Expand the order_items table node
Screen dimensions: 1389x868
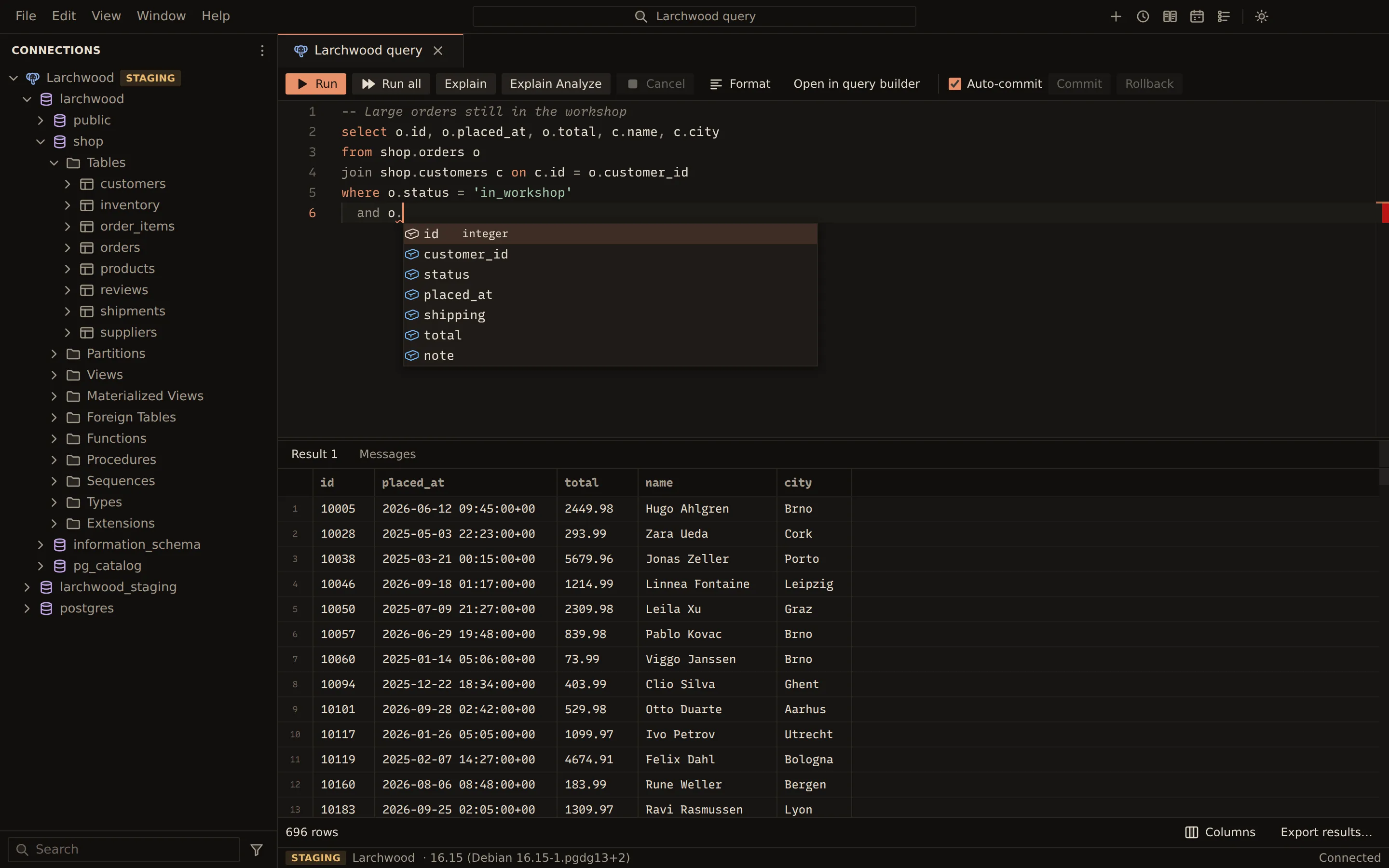click(68, 226)
